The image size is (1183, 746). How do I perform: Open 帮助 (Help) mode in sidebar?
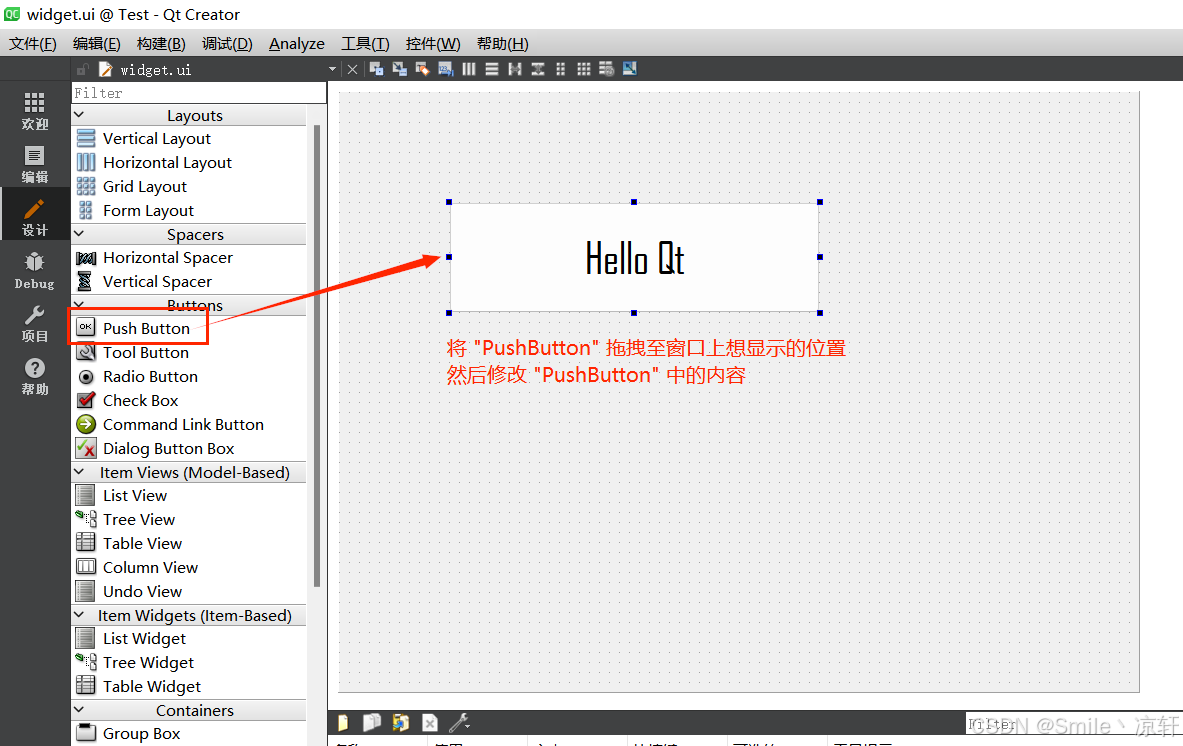pyautogui.click(x=35, y=376)
